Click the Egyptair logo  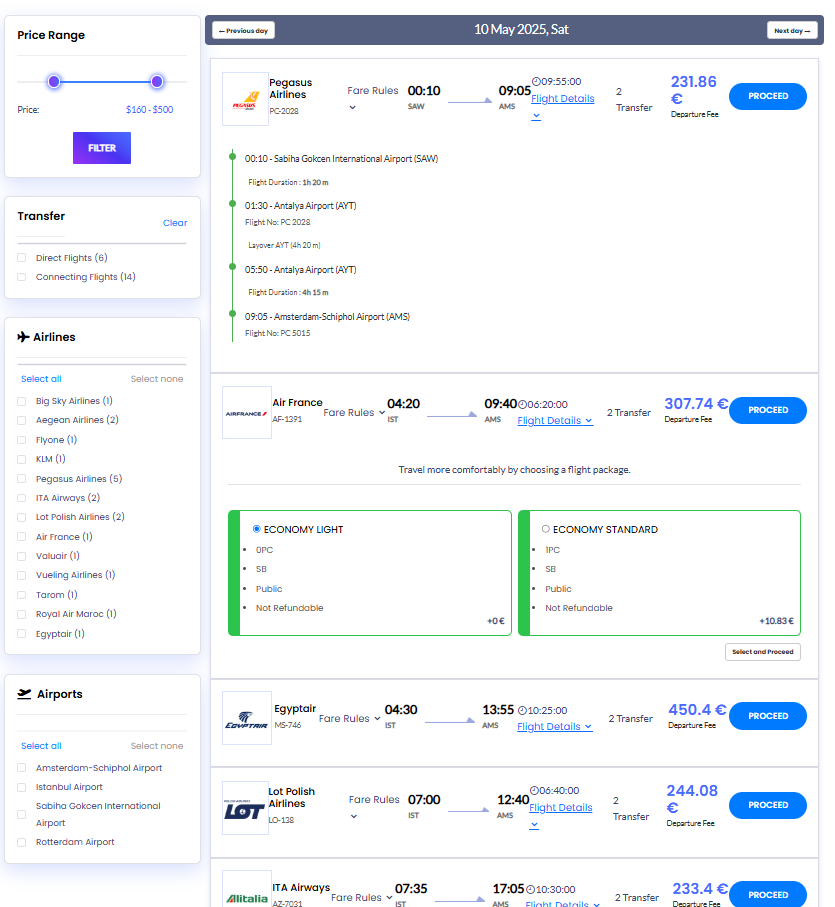pyautogui.click(x=247, y=718)
